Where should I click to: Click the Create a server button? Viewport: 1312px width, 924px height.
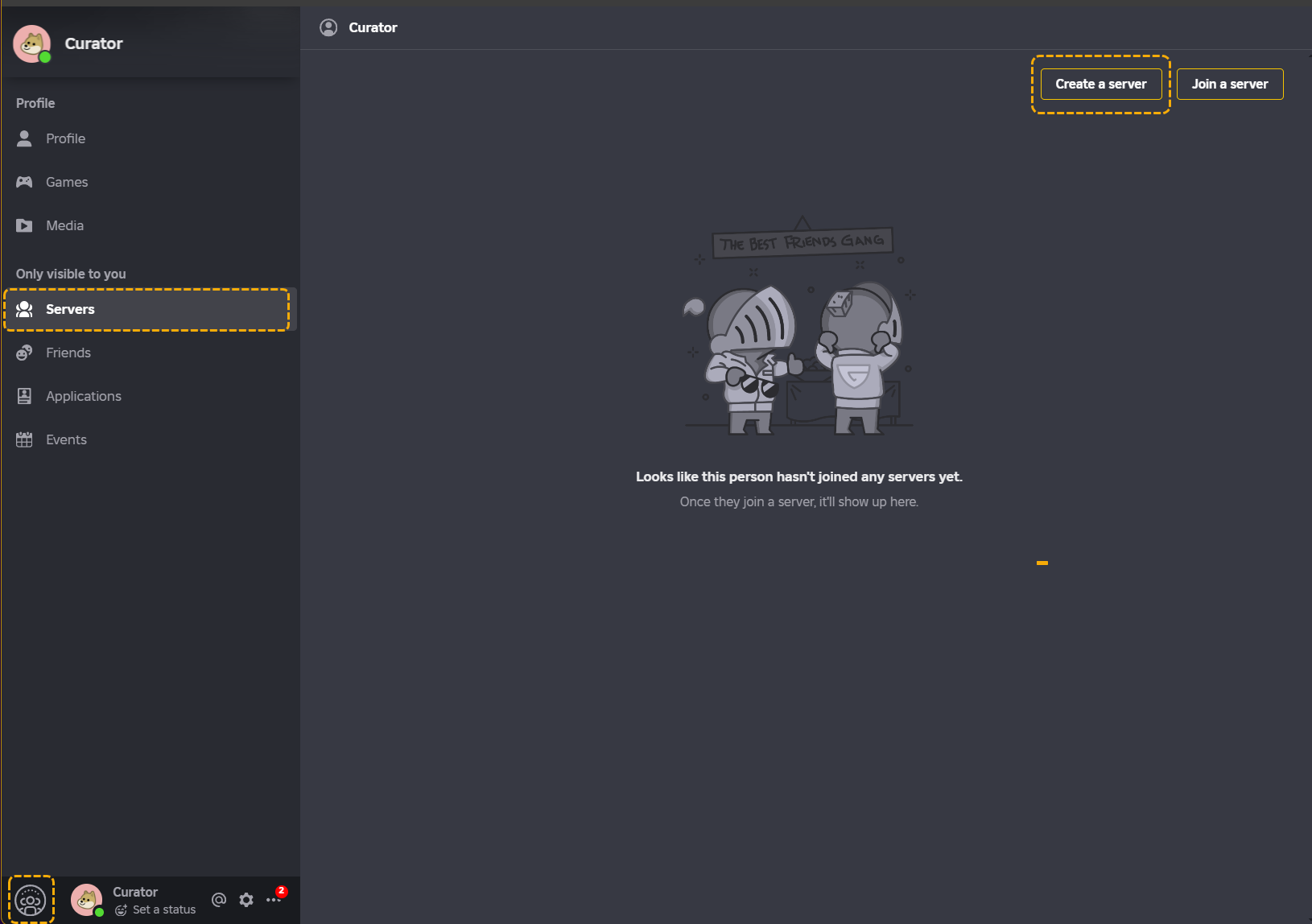coord(1100,84)
